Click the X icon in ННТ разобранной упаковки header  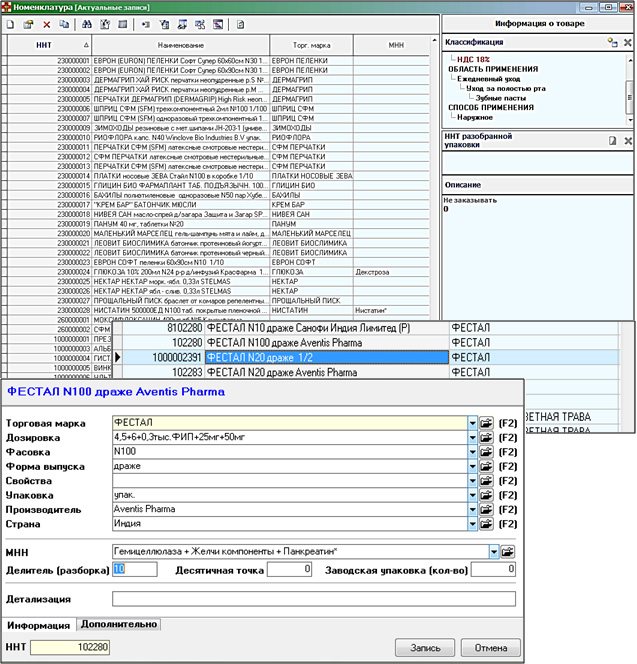[628, 141]
